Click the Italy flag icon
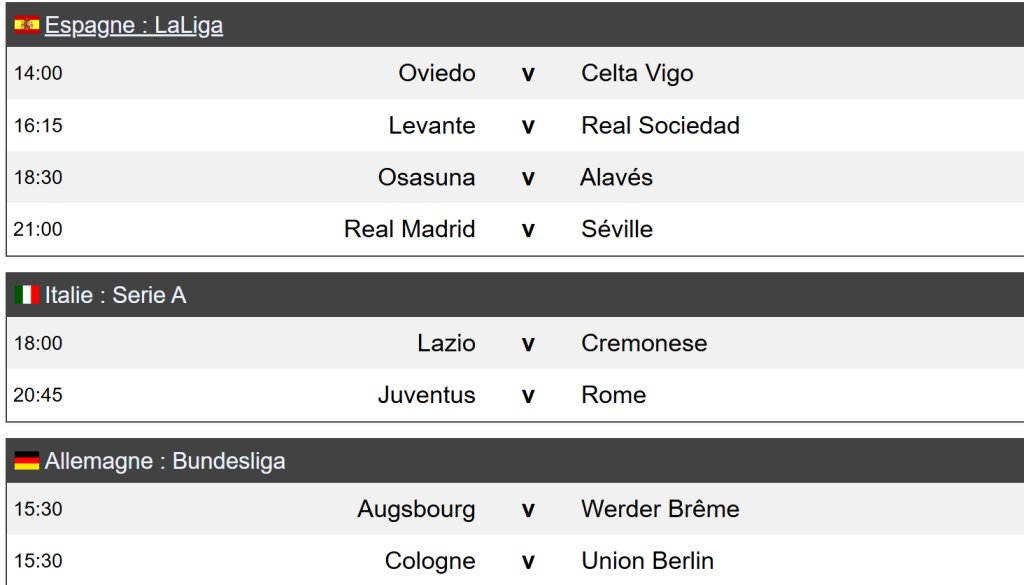 (27, 296)
